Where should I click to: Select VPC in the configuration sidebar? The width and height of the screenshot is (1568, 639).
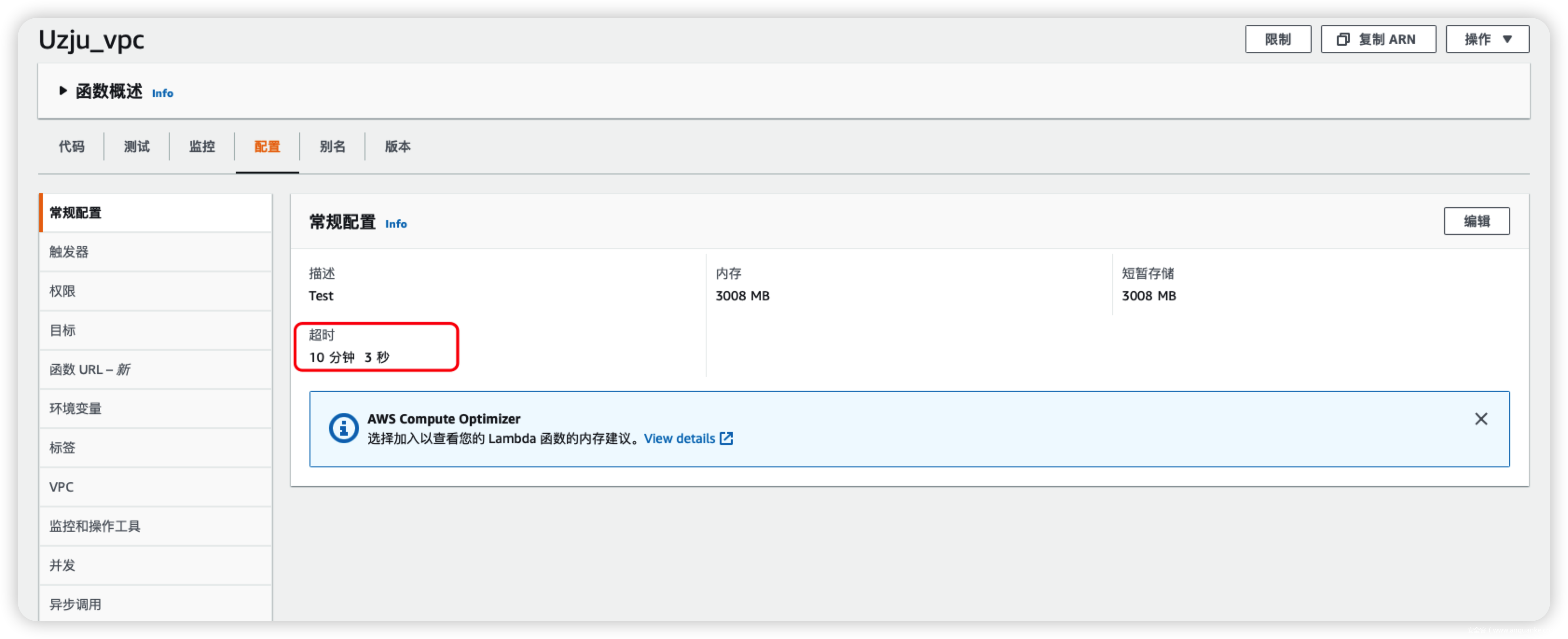62,487
